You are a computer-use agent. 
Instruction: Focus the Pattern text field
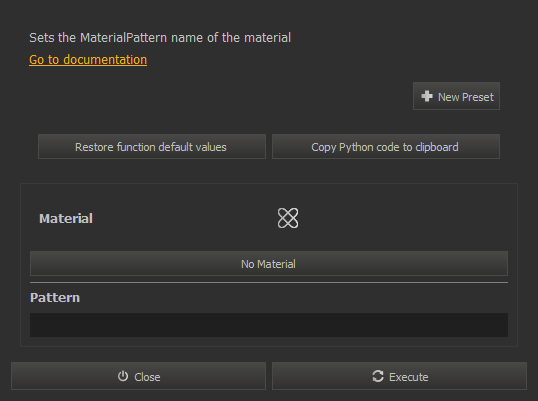click(269, 325)
